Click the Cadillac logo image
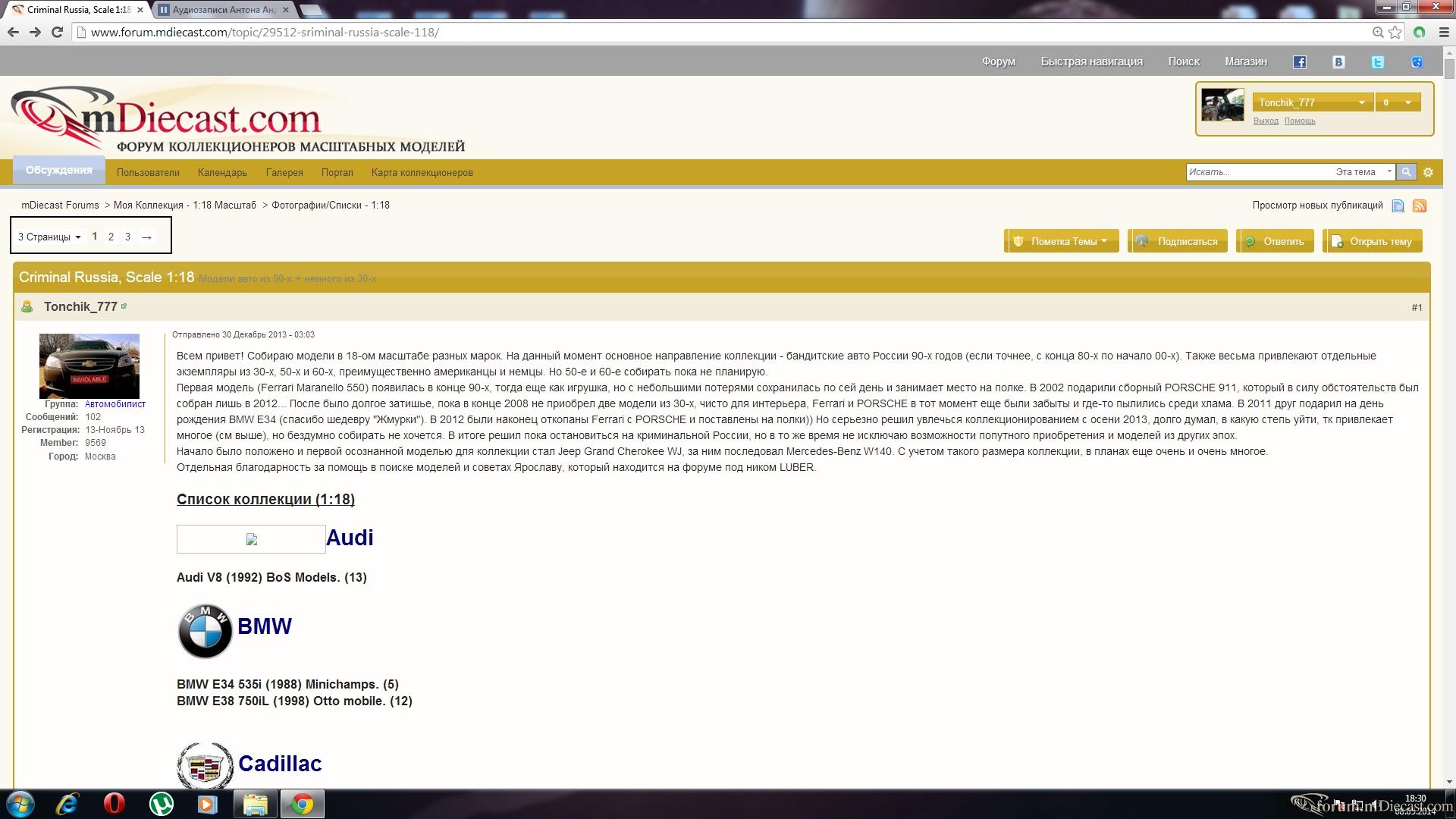Image resolution: width=1456 pixels, height=819 pixels. (205, 766)
